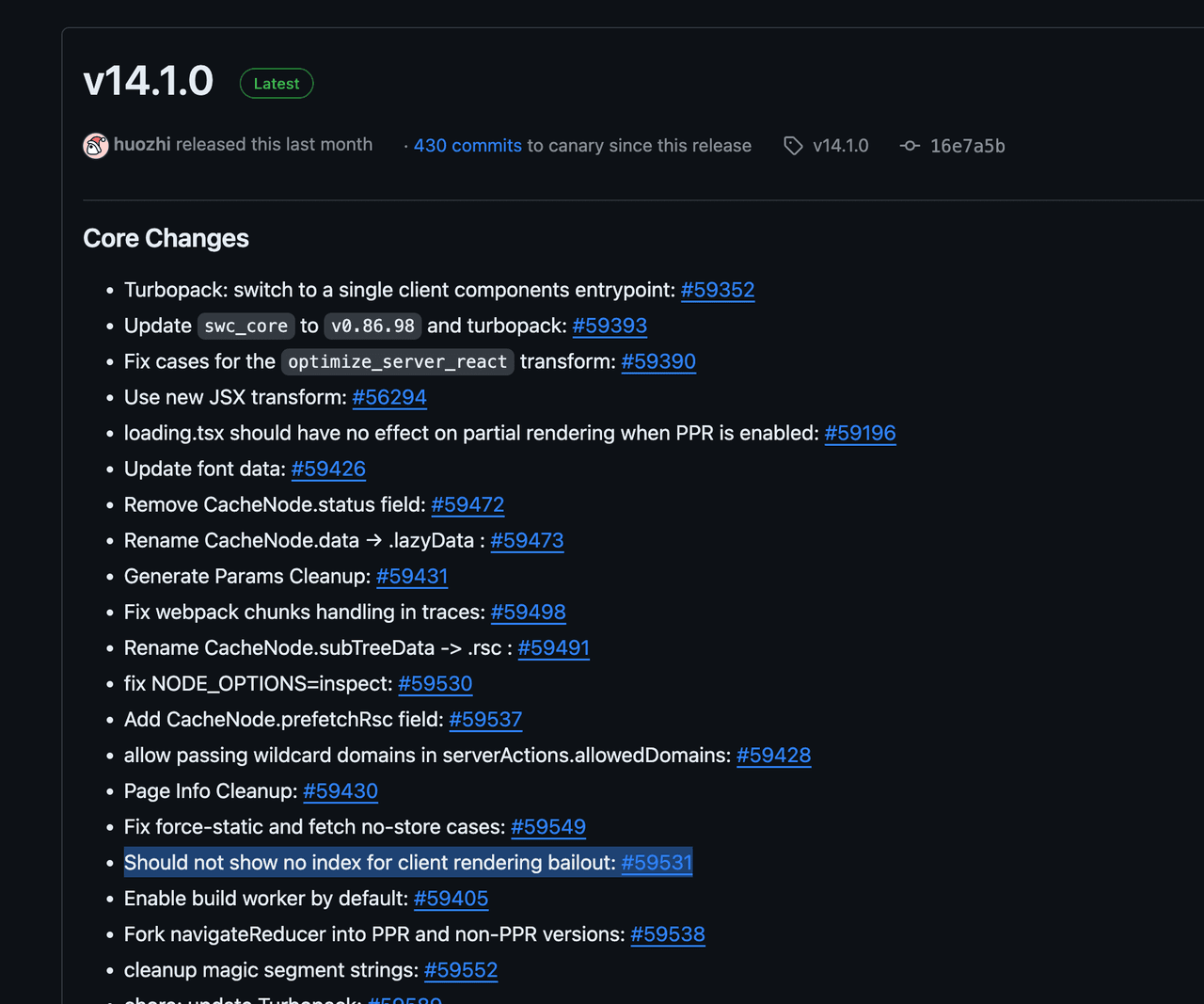Open the 430 commits link
Viewport: 1204px width, 1004px height.
pos(467,146)
